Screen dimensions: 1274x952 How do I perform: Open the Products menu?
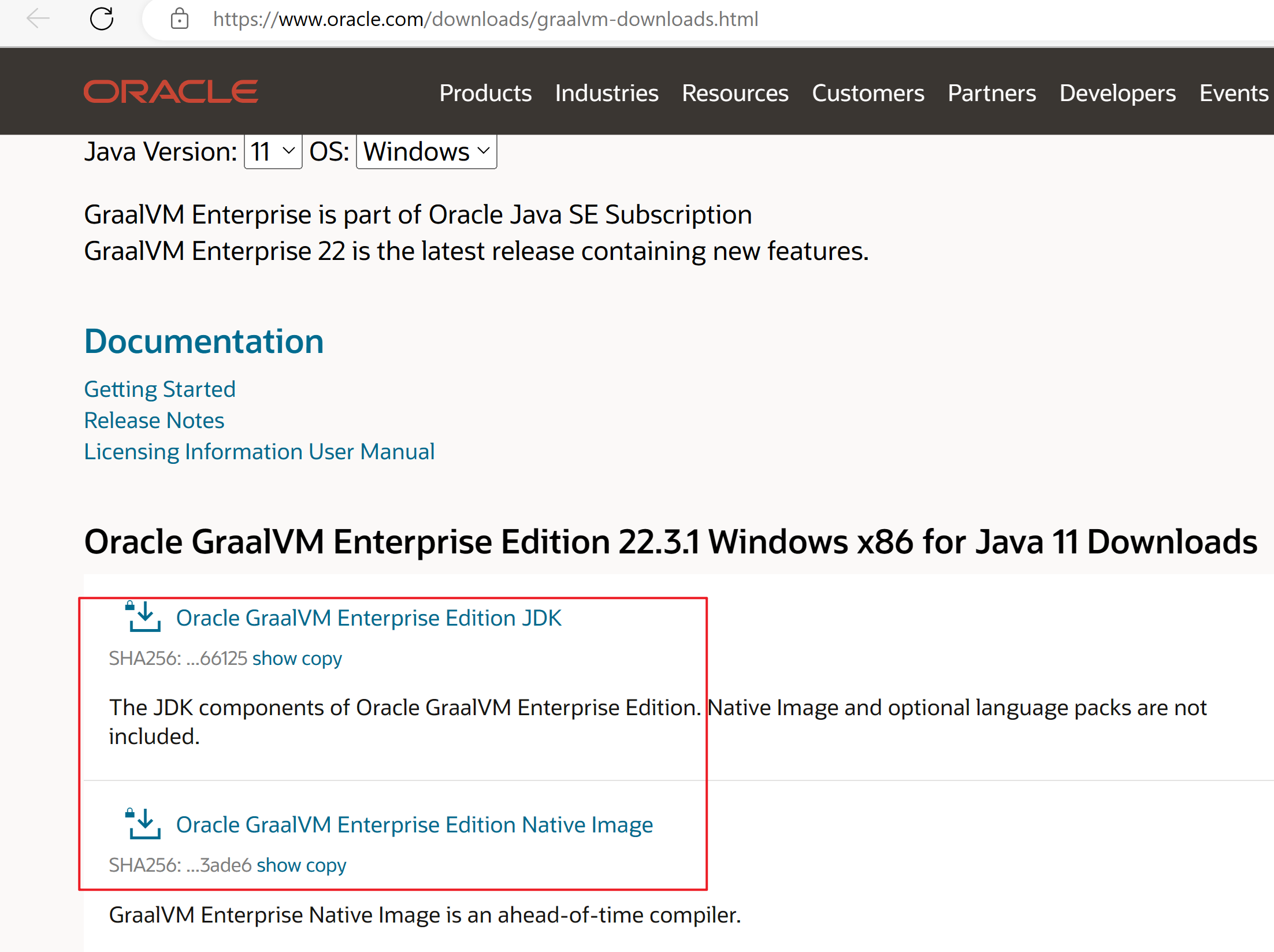[x=485, y=93]
